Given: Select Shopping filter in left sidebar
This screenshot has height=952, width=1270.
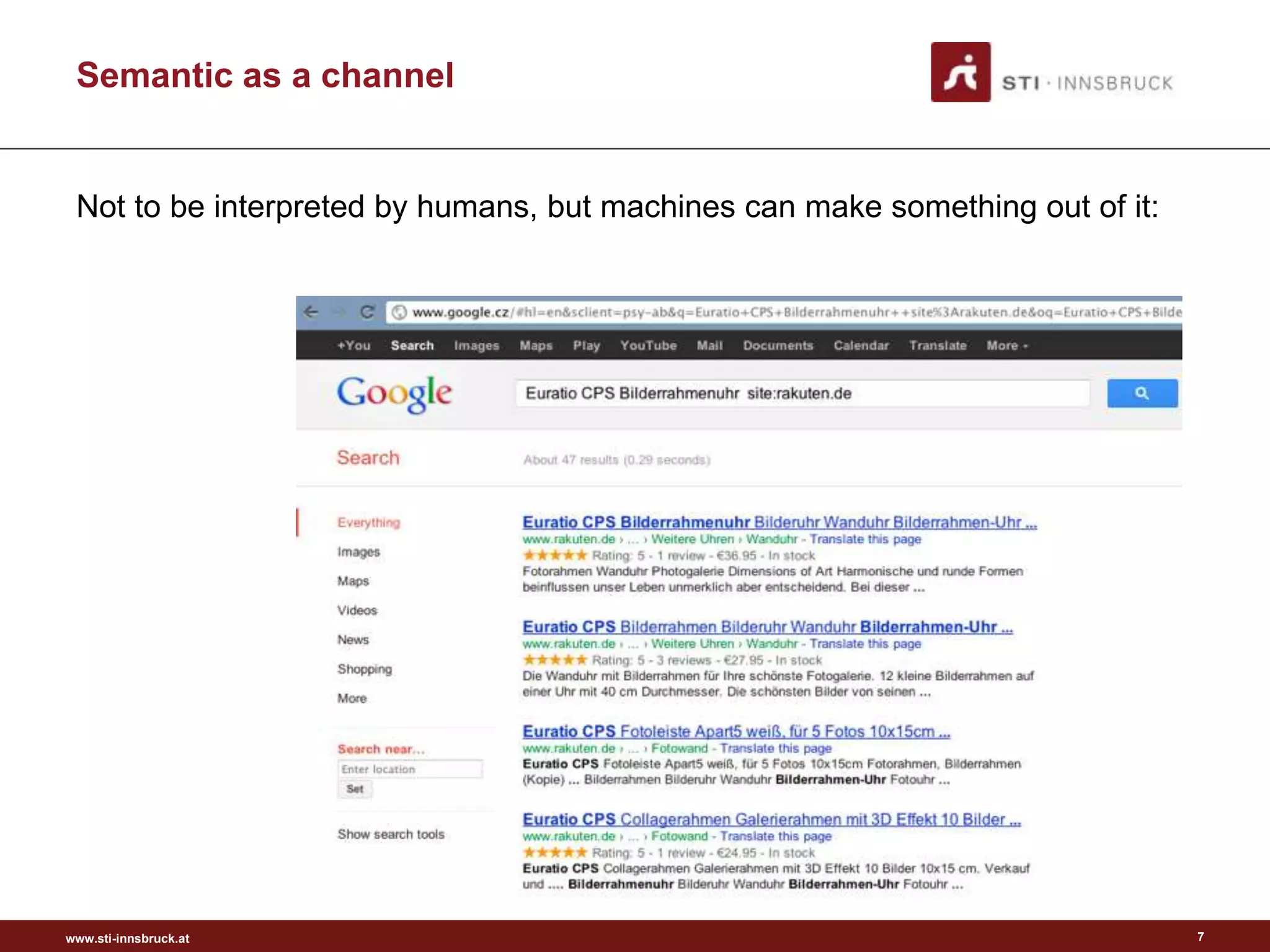Looking at the screenshot, I should [365, 669].
